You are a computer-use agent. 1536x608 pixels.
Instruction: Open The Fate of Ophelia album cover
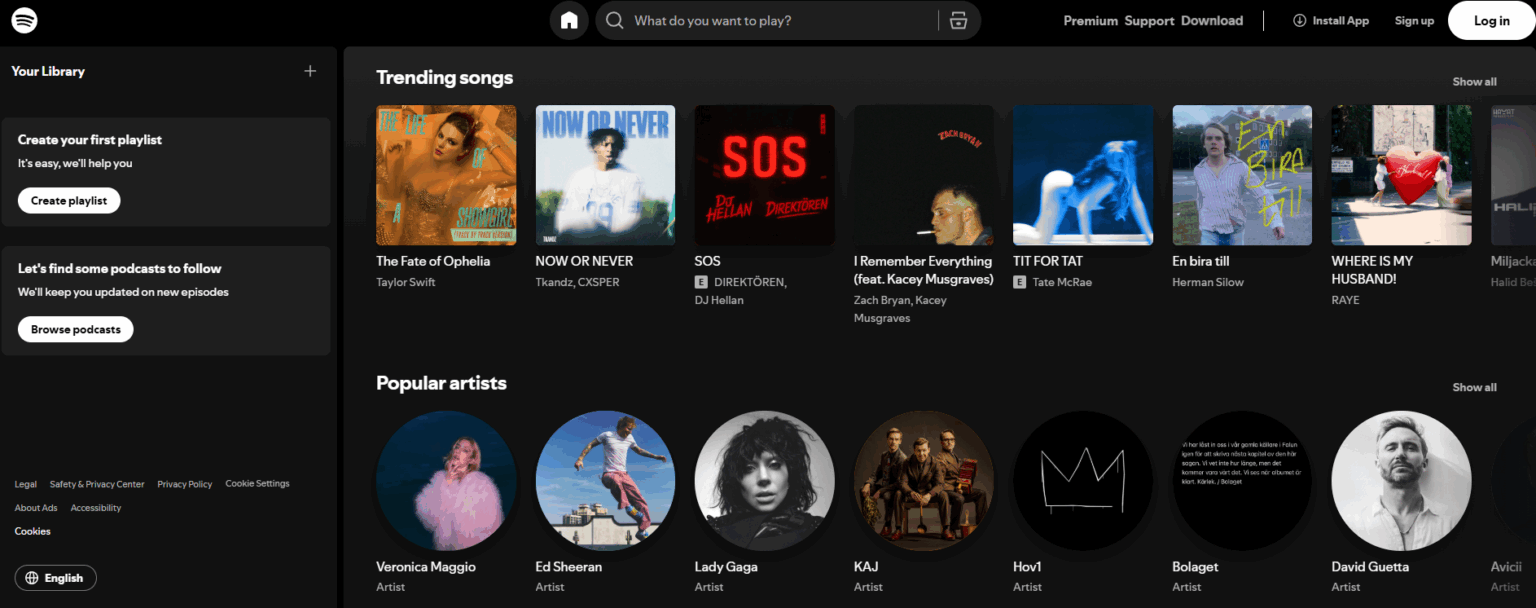[x=446, y=175]
